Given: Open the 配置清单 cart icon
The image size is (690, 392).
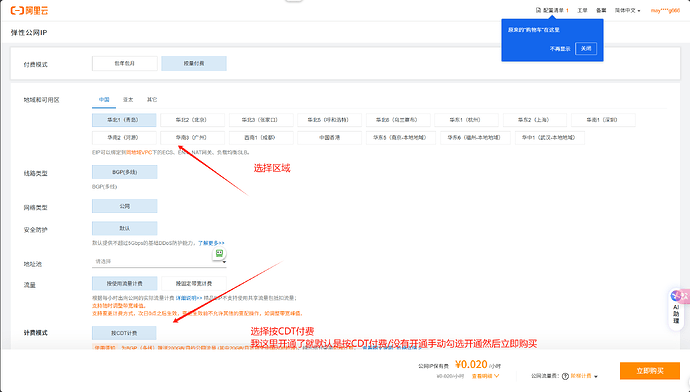Looking at the screenshot, I should tap(538, 10).
